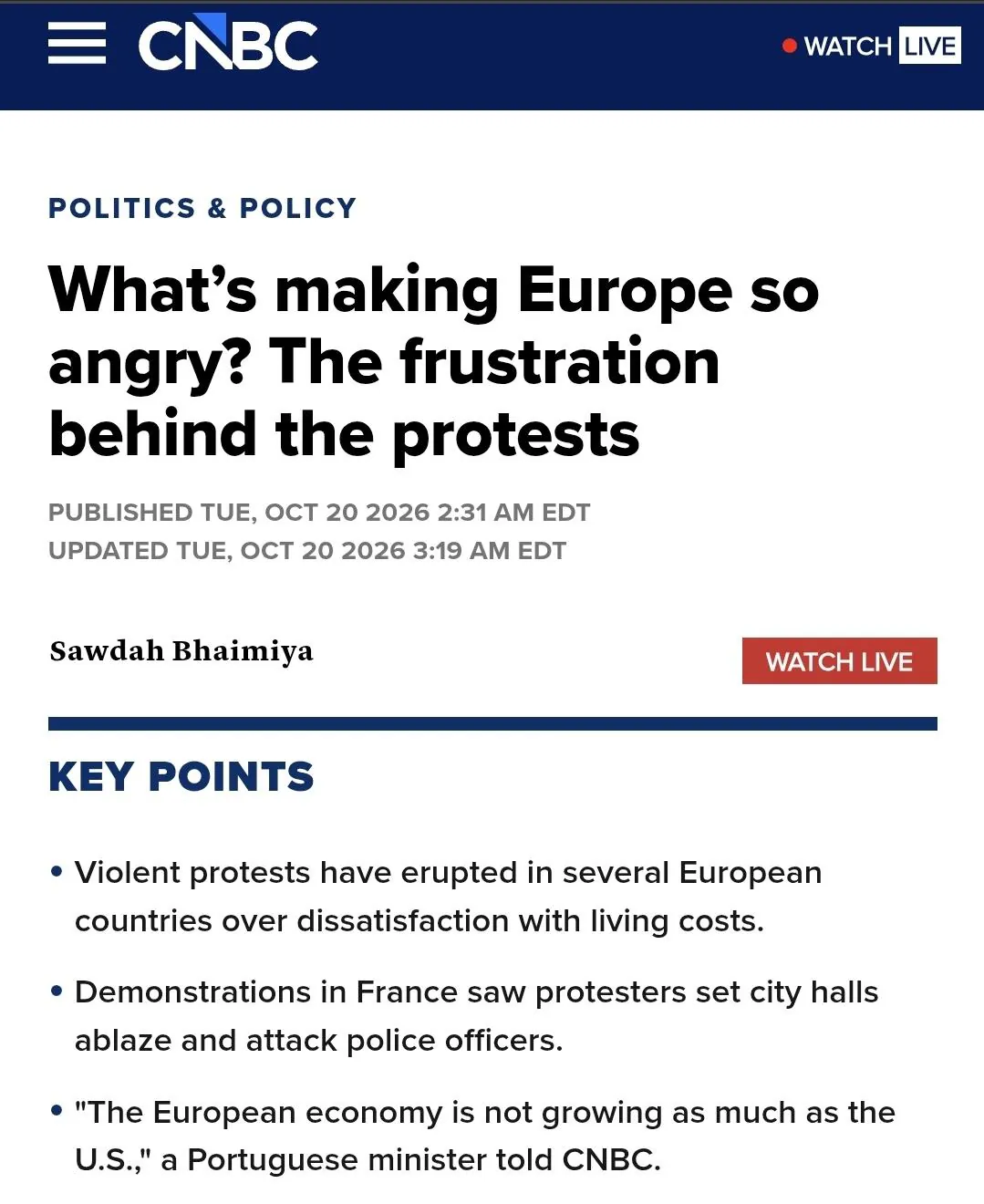Tap the white LIVE badge in header

pos(929,46)
